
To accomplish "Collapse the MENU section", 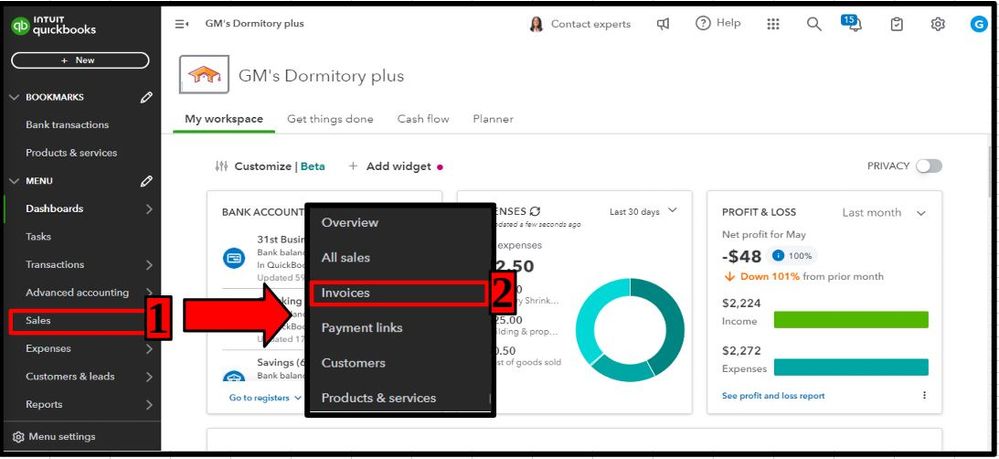I will pos(15,182).
